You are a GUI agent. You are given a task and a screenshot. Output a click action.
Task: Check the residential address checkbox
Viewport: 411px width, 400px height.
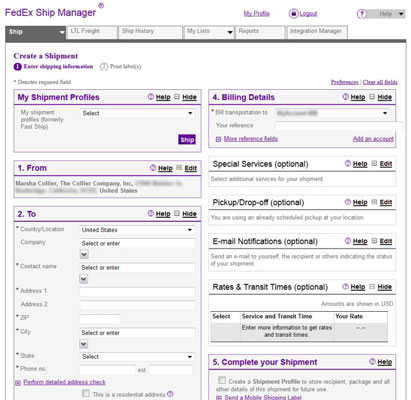point(86,393)
